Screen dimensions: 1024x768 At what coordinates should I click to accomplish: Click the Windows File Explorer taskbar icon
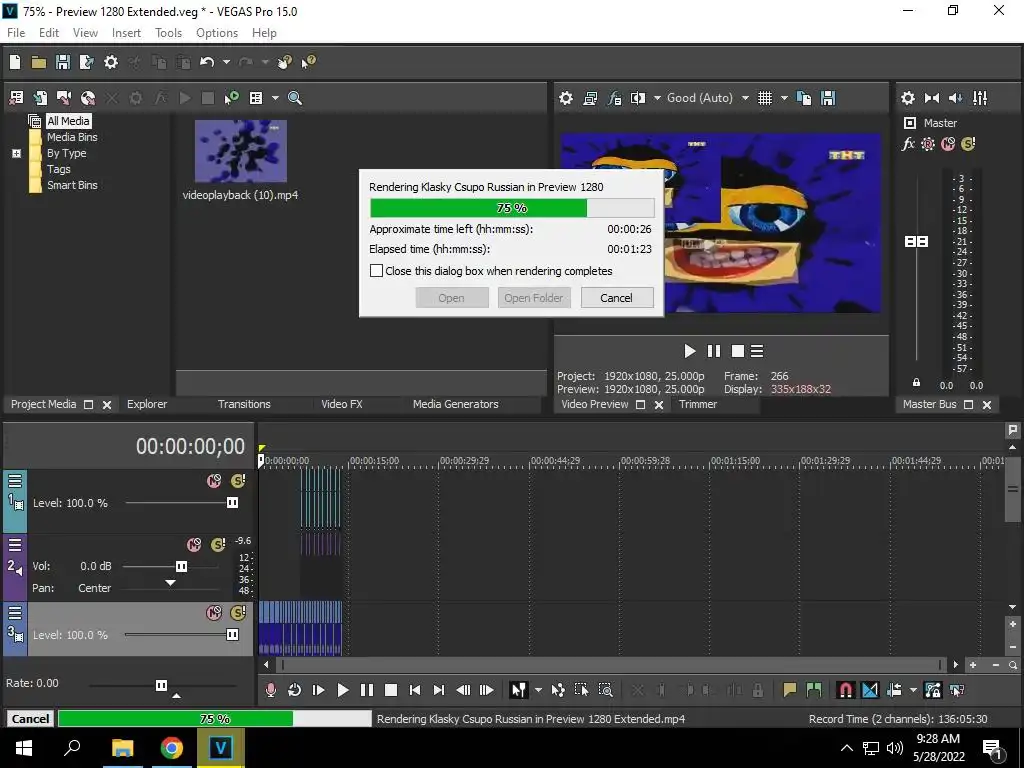(x=122, y=748)
